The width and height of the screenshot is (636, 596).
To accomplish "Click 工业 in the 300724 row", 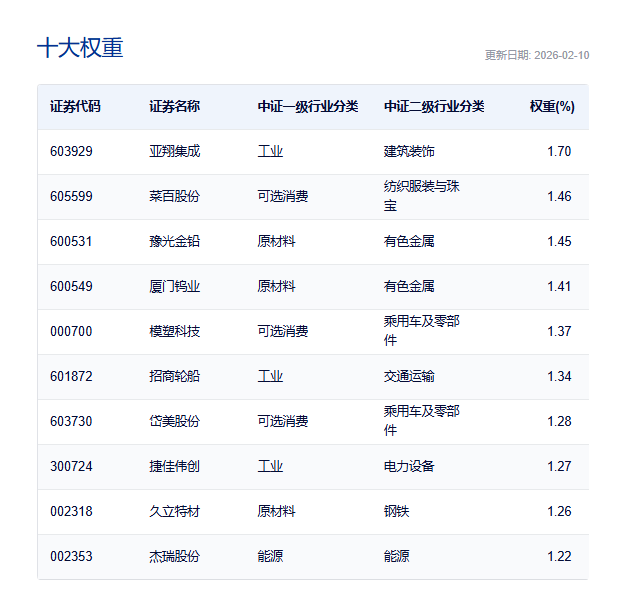I will (270, 467).
